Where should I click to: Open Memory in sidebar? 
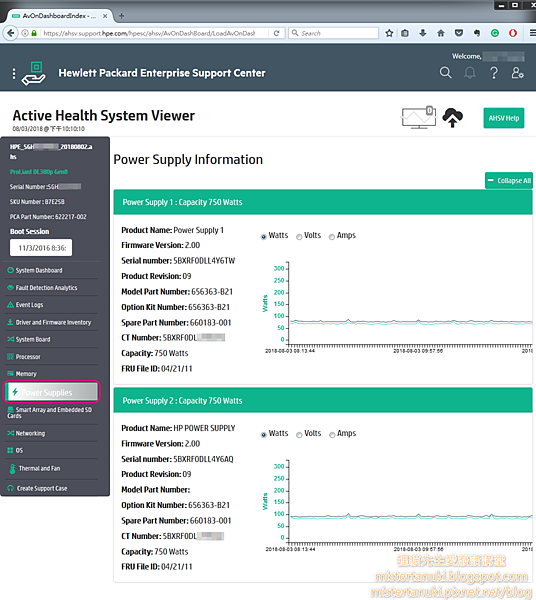26,374
